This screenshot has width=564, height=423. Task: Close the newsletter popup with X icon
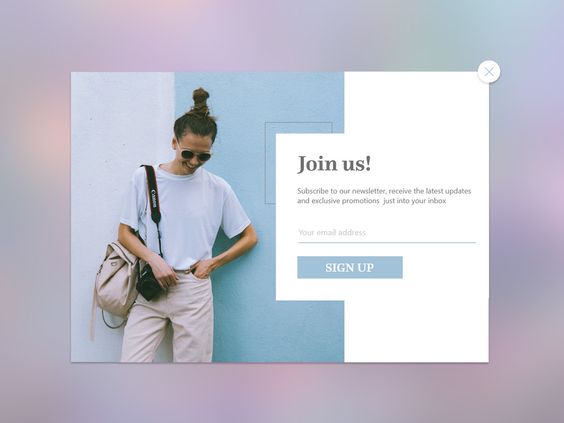coord(489,72)
